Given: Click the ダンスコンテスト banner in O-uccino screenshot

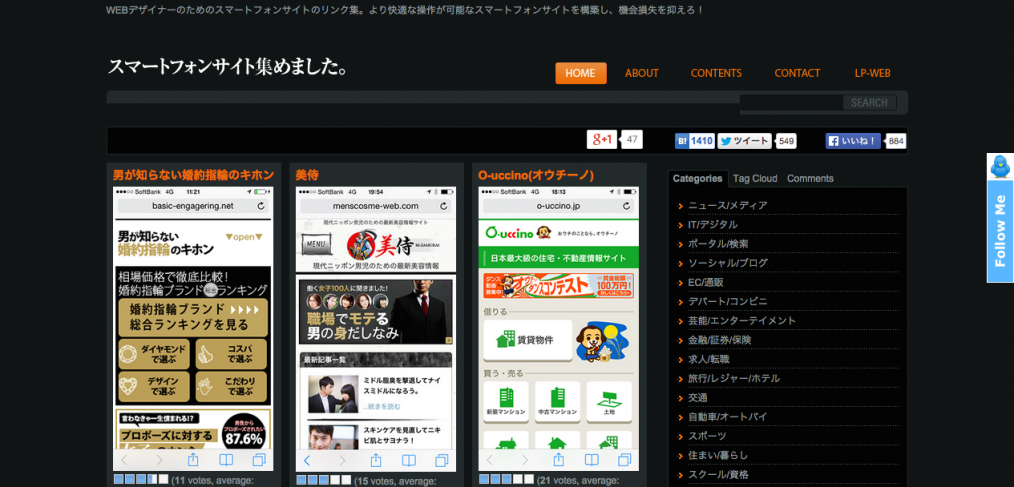Looking at the screenshot, I should [559, 286].
